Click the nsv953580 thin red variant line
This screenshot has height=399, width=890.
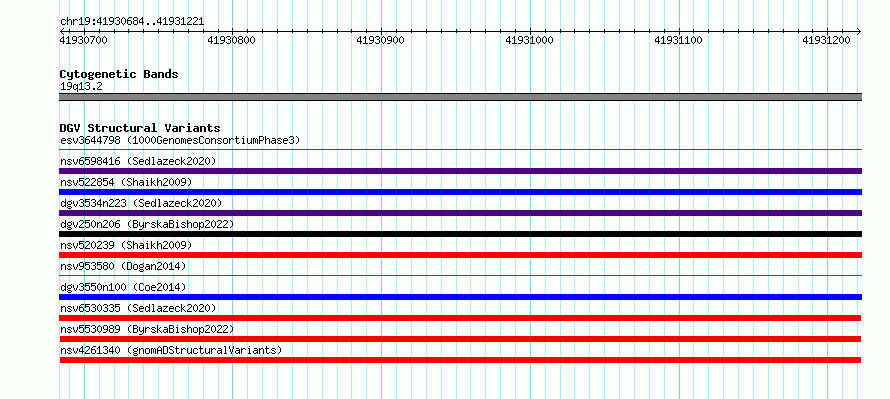pos(460,276)
